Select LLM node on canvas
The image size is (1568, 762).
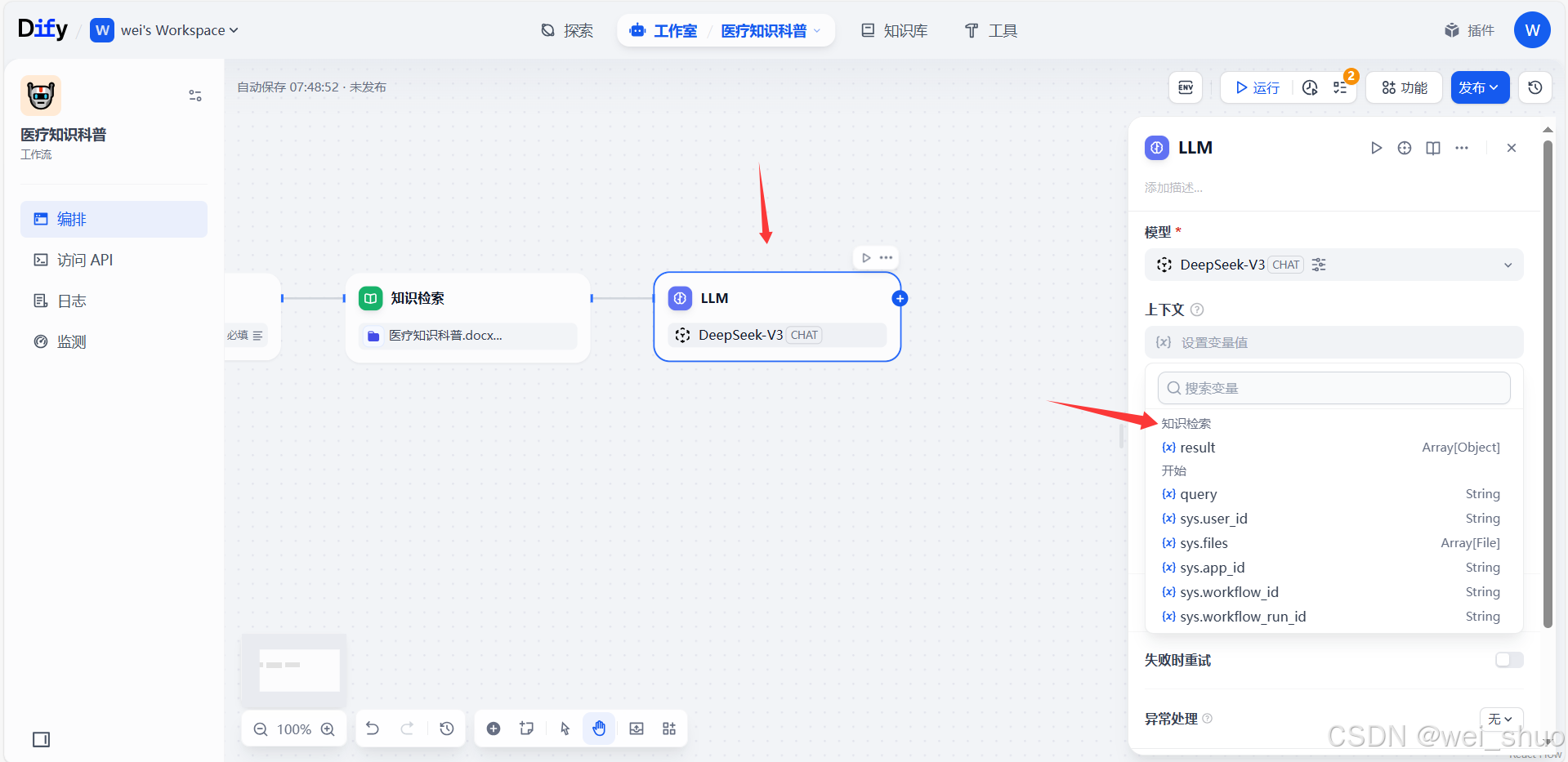point(777,317)
